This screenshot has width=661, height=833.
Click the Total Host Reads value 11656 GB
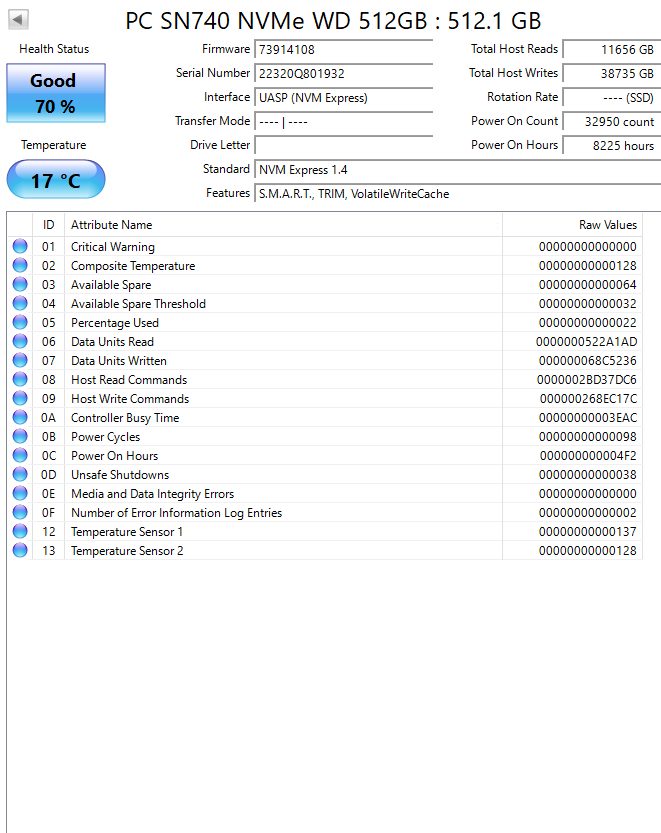tap(612, 49)
